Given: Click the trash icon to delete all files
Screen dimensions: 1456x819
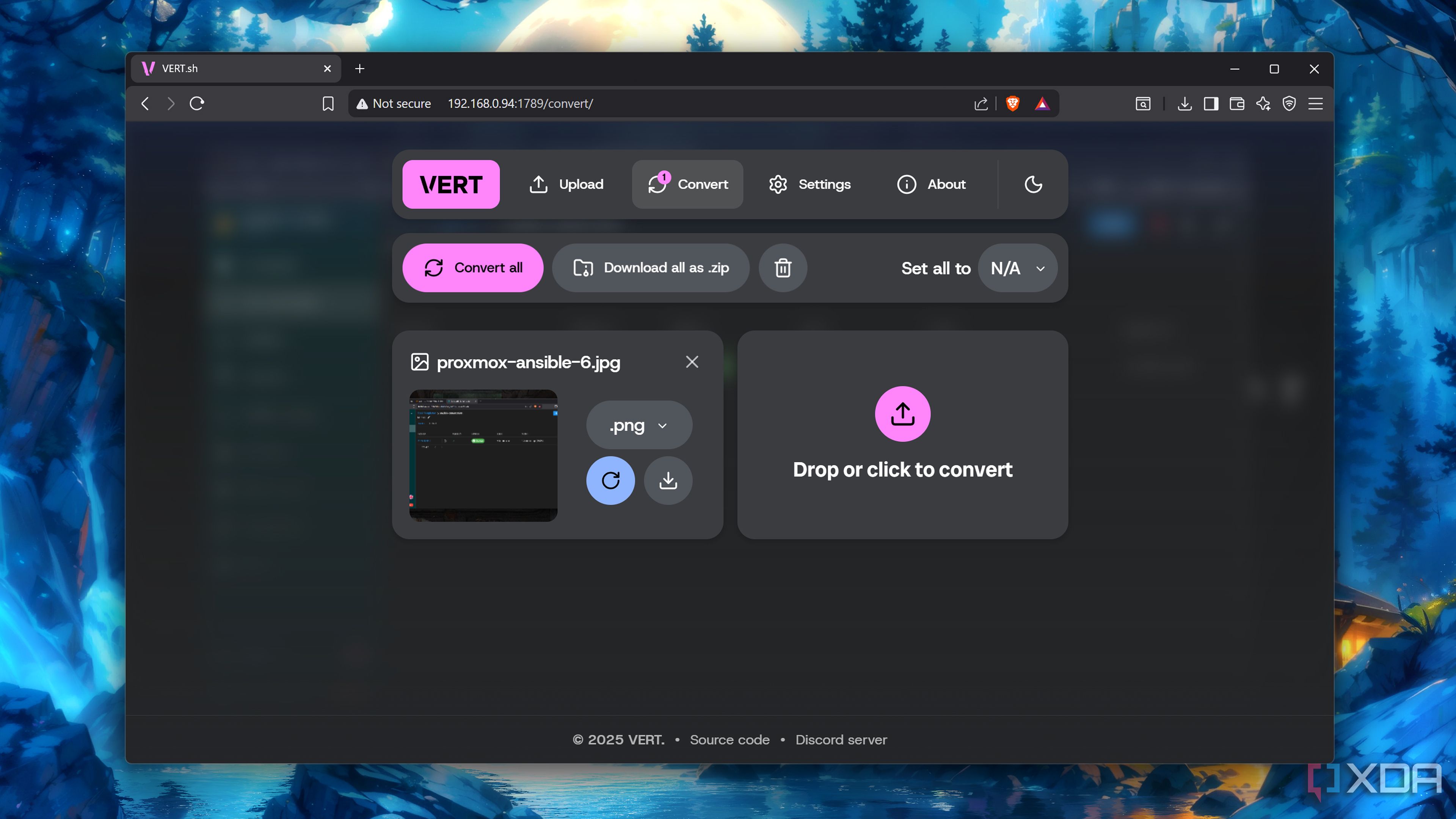Looking at the screenshot, I should click(783, 268).
